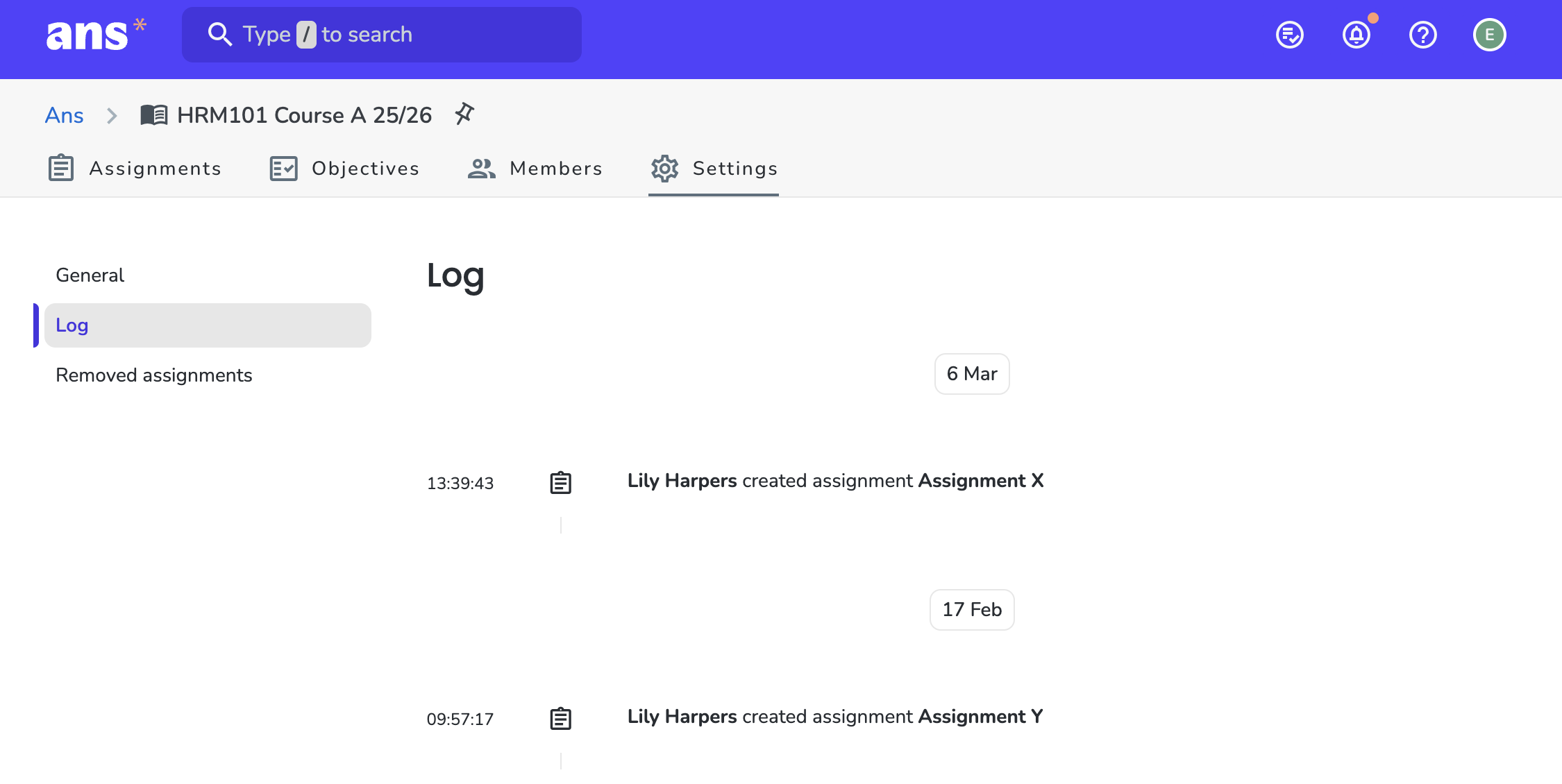Click the Members people icon
The width and height of the screenshot is (1562, 784).
pos(482,169)
